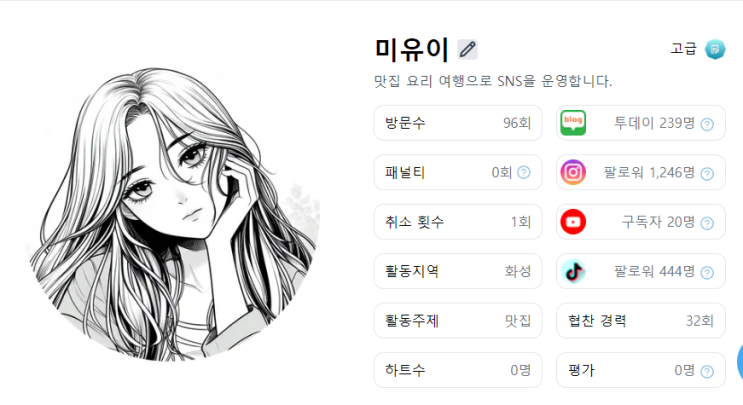Click the 활동주제 맛집 field
Viewport: 743px width, 405px height.
(x=458, y=321)
